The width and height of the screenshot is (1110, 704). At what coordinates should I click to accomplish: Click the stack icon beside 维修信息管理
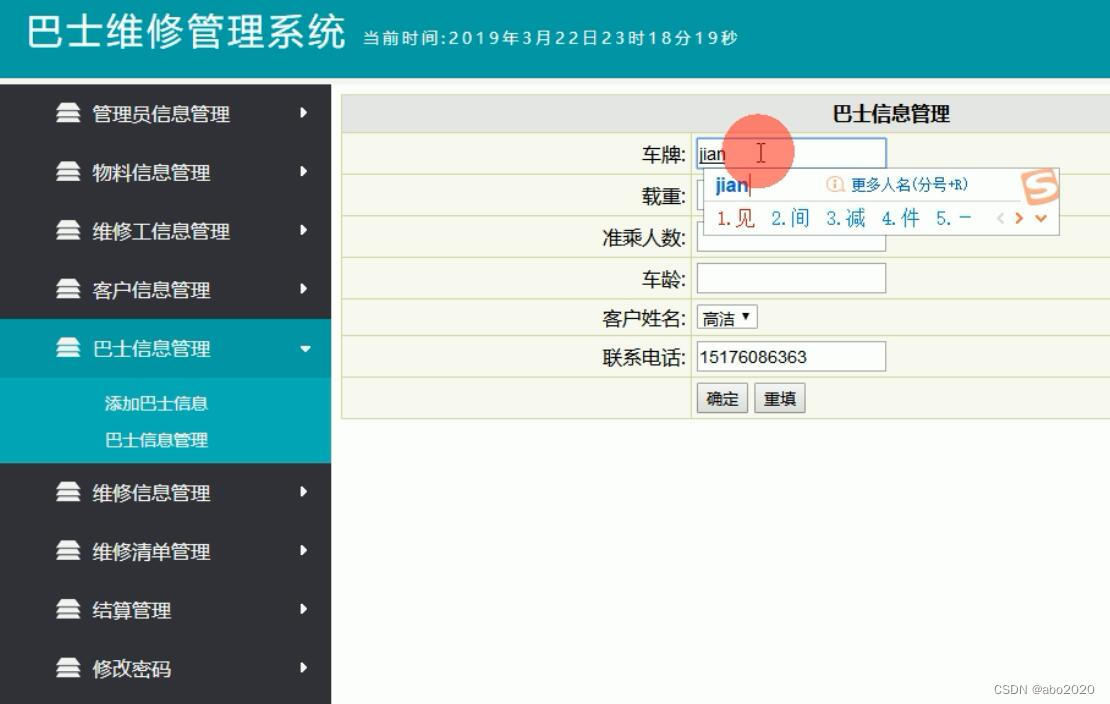point(68,492)
